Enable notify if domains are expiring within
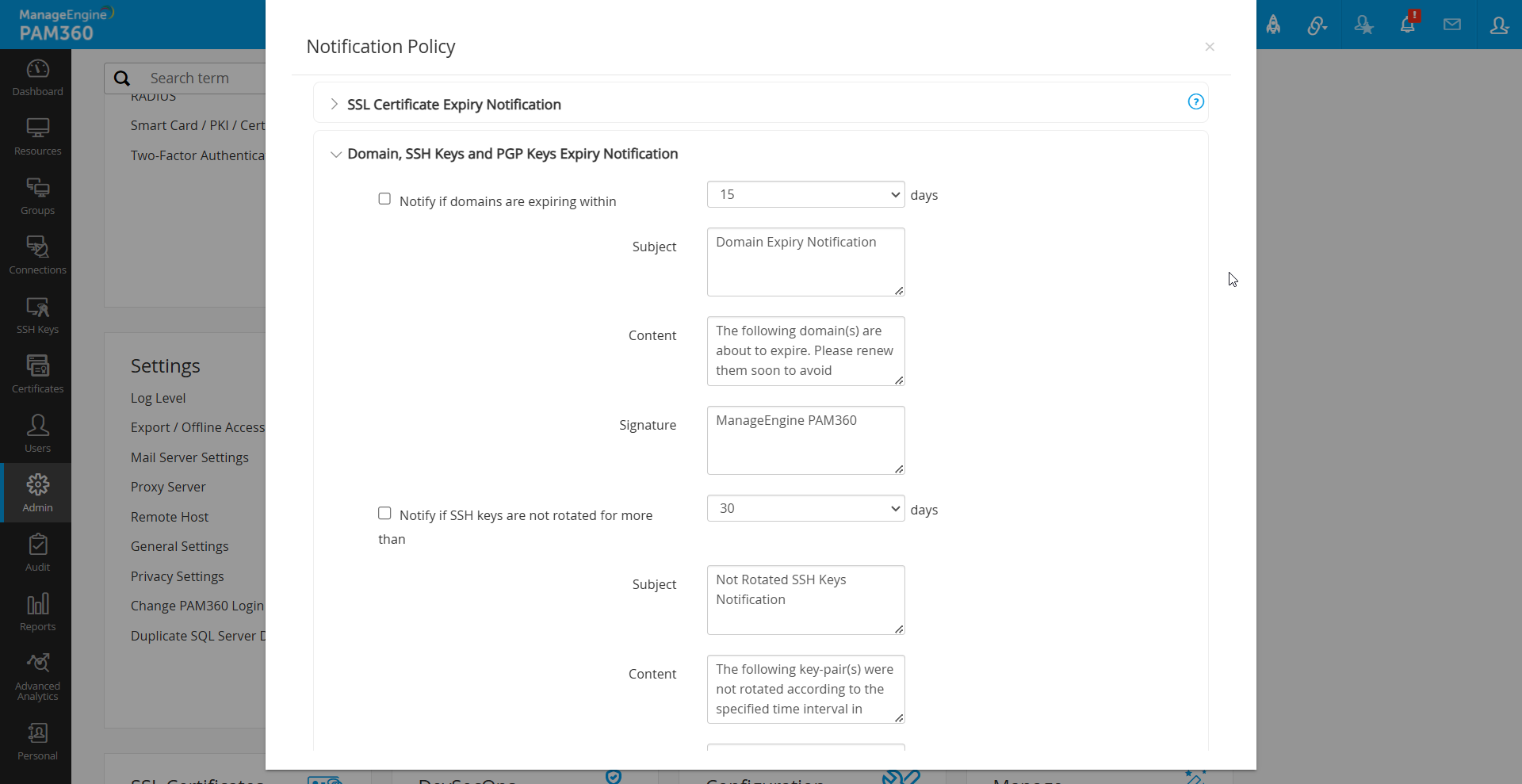1522x784 pixels. (384, 199)
